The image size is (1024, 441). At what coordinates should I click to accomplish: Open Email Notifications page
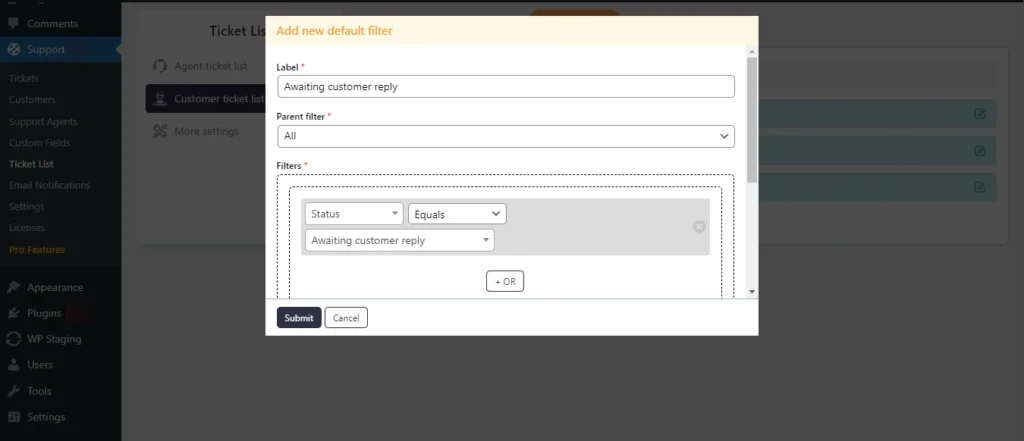pyautogui.click(x=50, y=186)
